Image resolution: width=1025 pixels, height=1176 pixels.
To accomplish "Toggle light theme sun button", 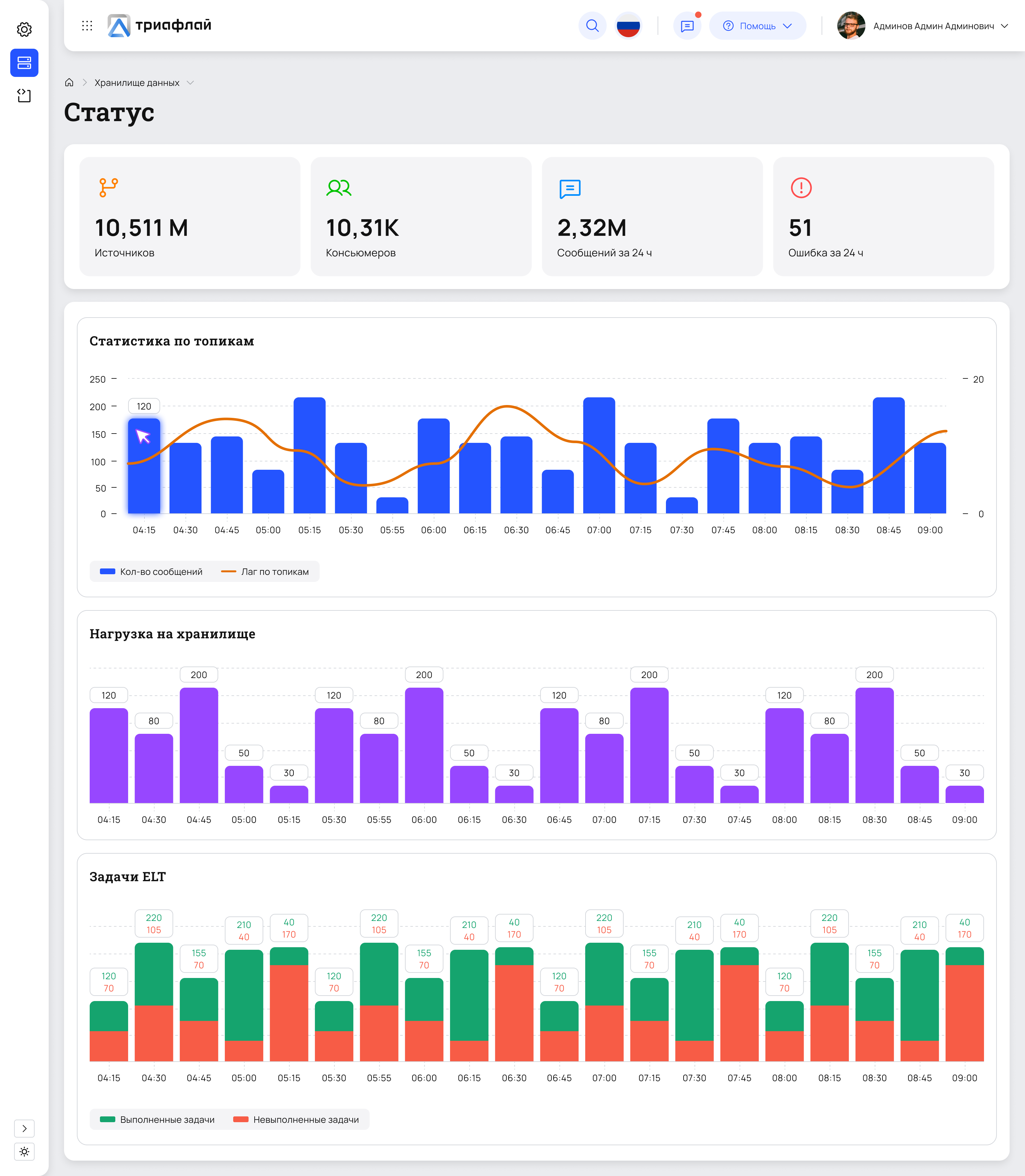I will pyautogui.click(x=24, y=1151).
